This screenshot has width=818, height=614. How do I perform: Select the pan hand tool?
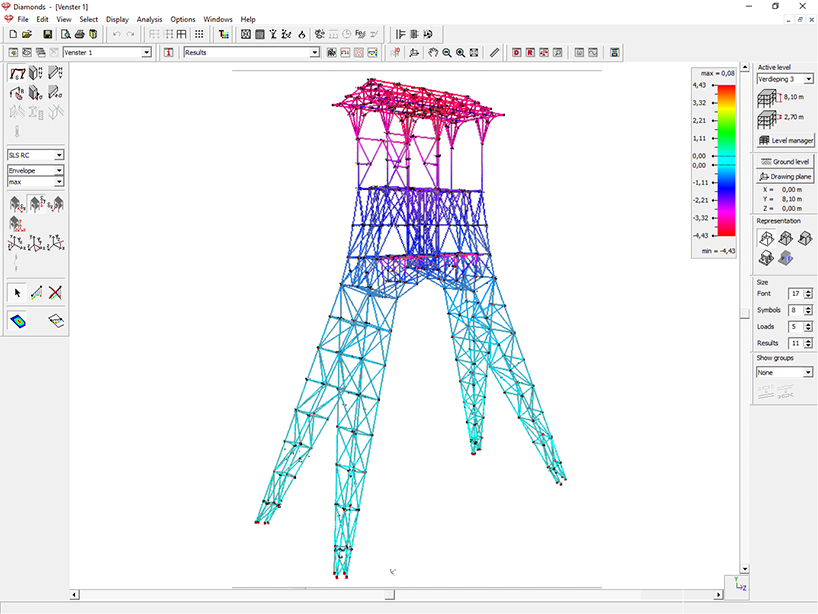point(433,52)
